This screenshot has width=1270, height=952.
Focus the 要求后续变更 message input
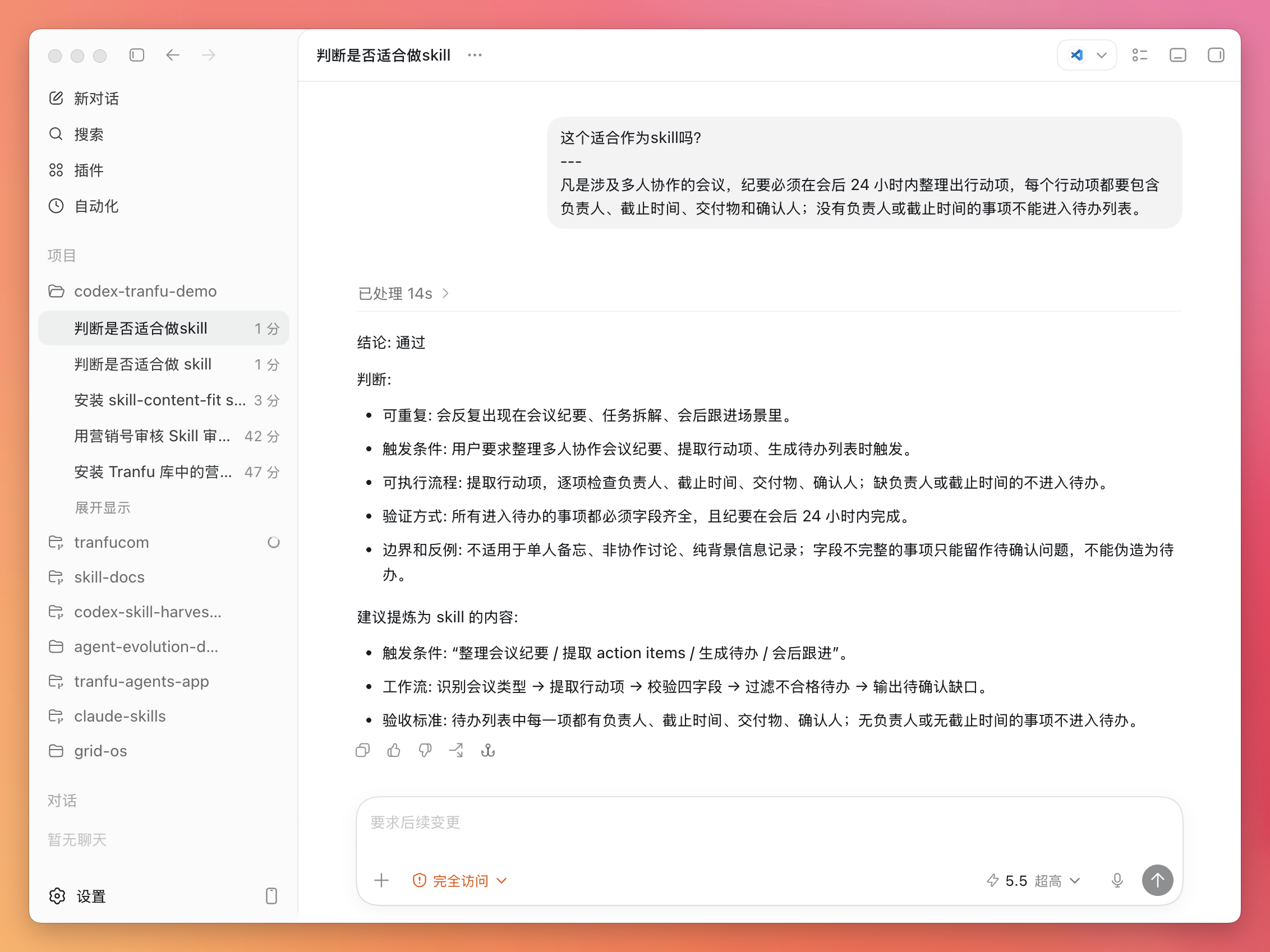pyautogui.click(x=770, y=823)
